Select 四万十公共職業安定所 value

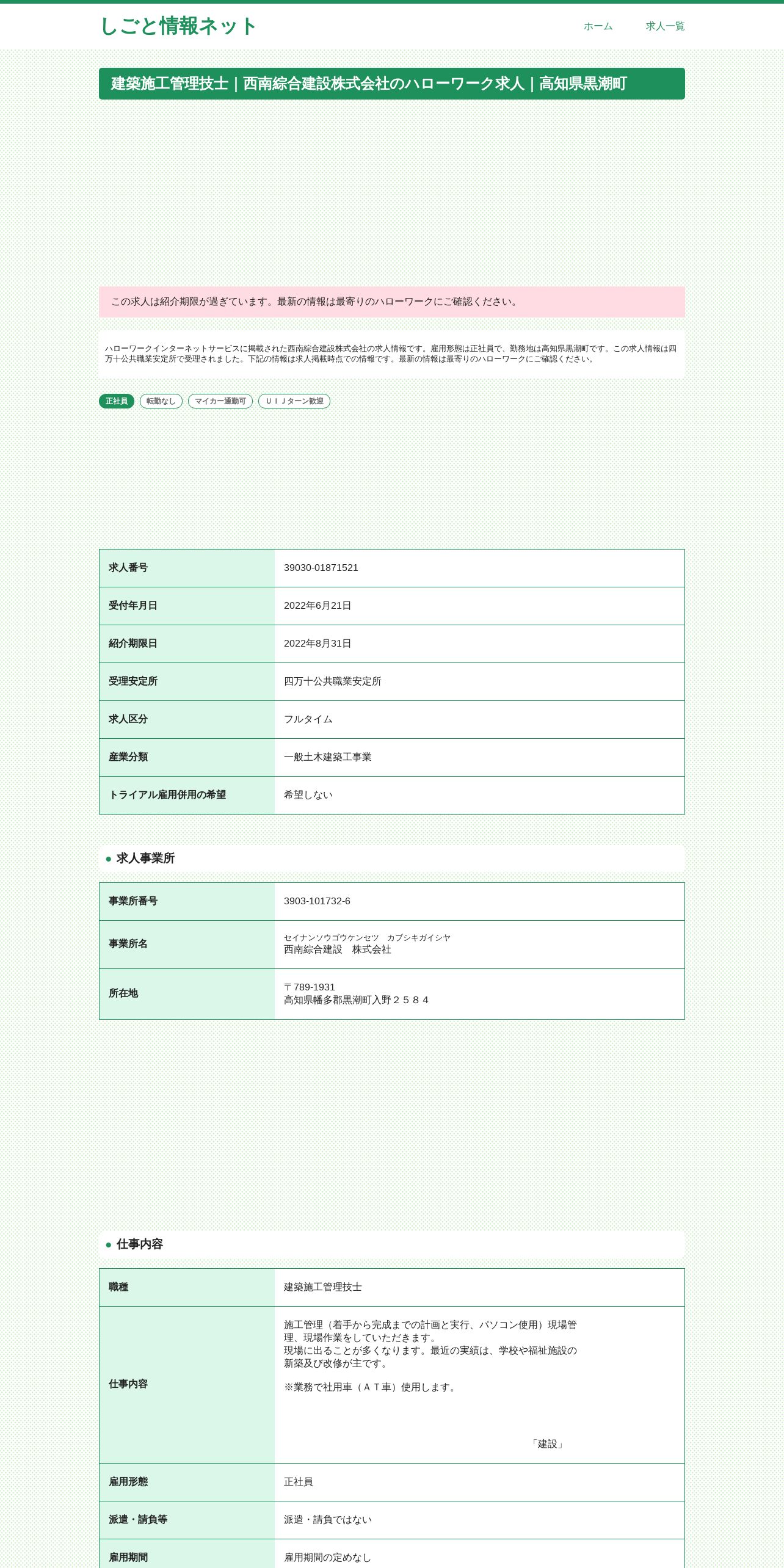coord(333,681)
